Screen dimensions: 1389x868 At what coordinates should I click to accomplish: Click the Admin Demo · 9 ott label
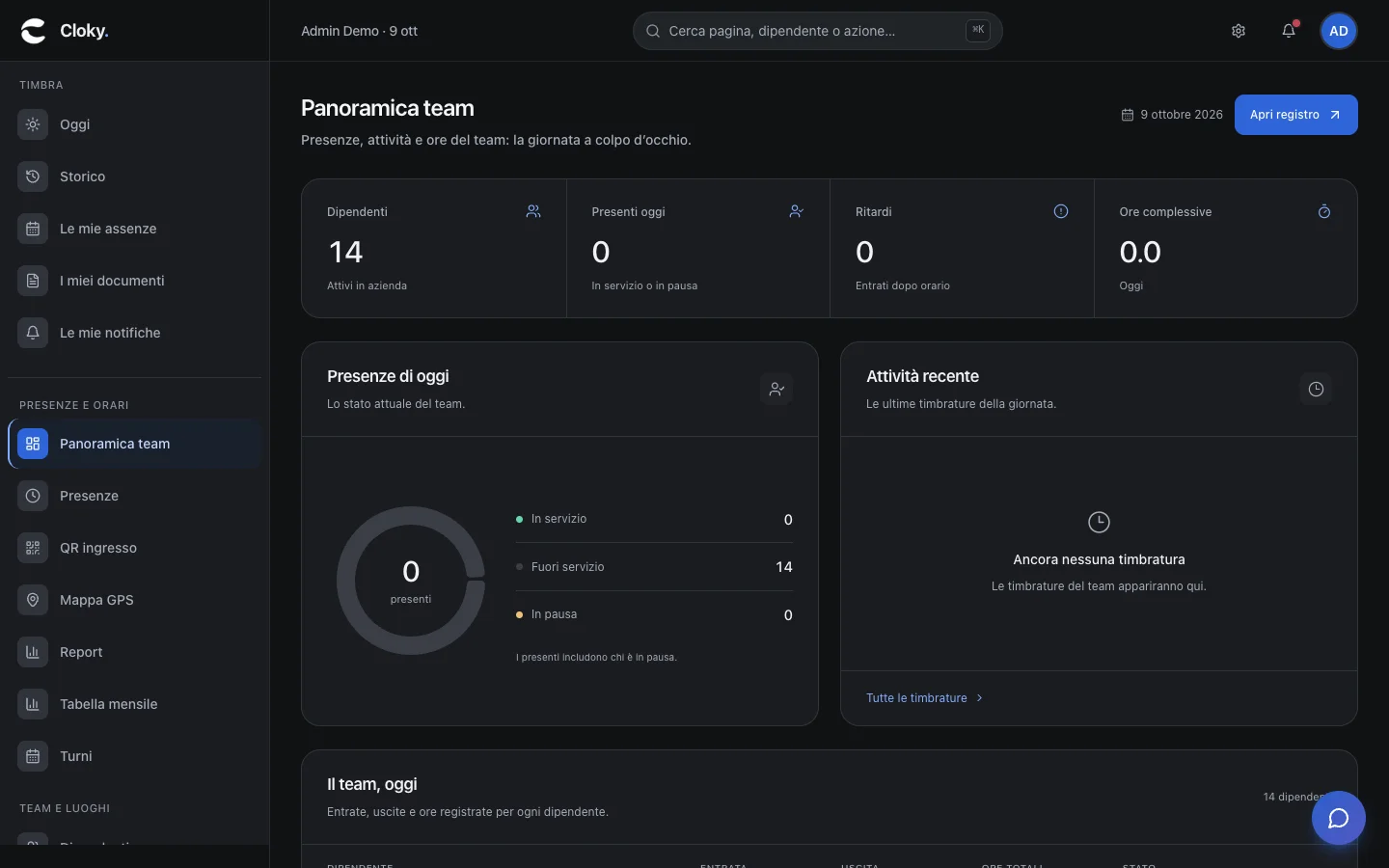point(359,31)
